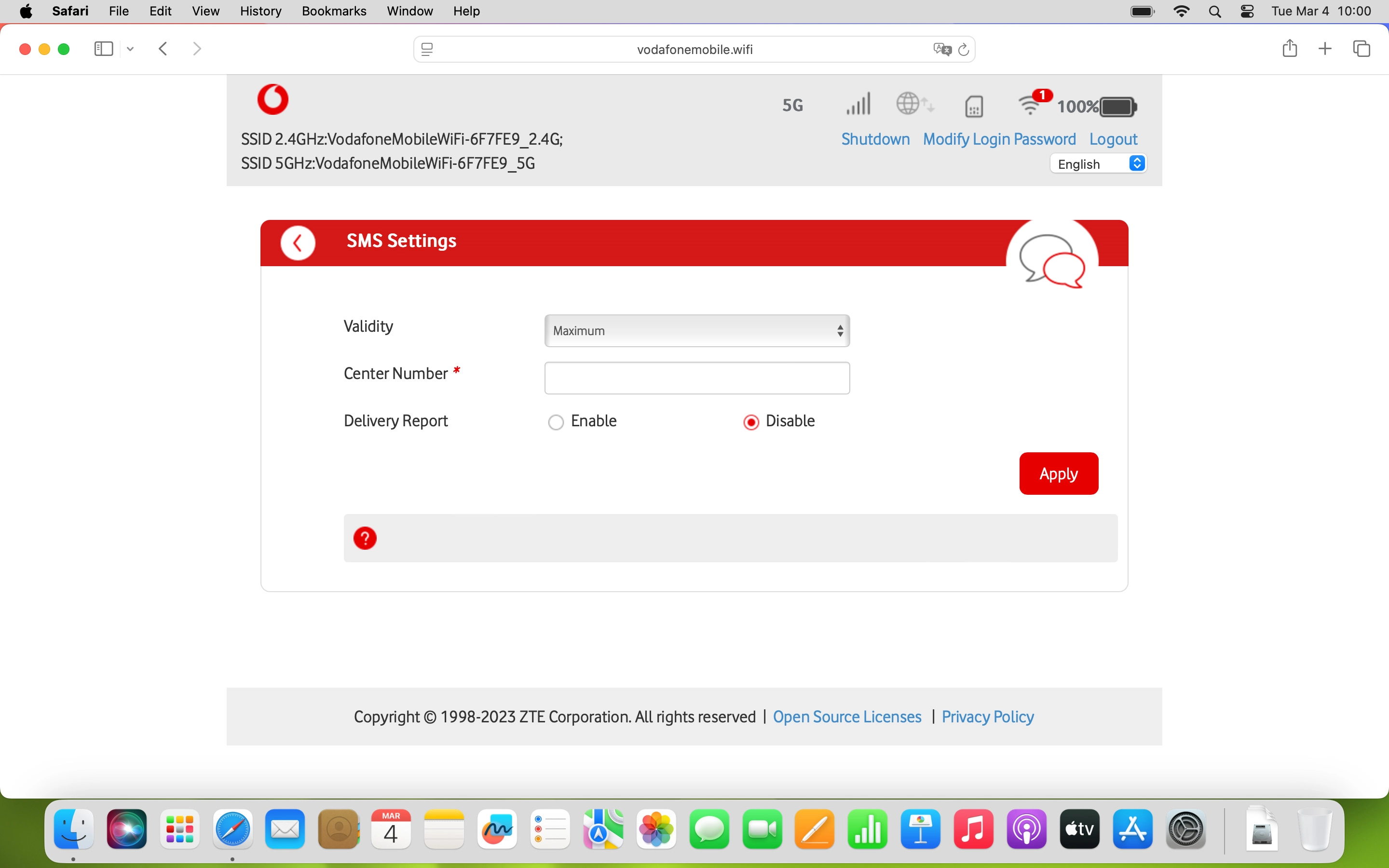This screenshot has height=868, width=1389.
Task: Open the Open Source Licenses link
Action: pyautogui.click(x=847, y=717)
